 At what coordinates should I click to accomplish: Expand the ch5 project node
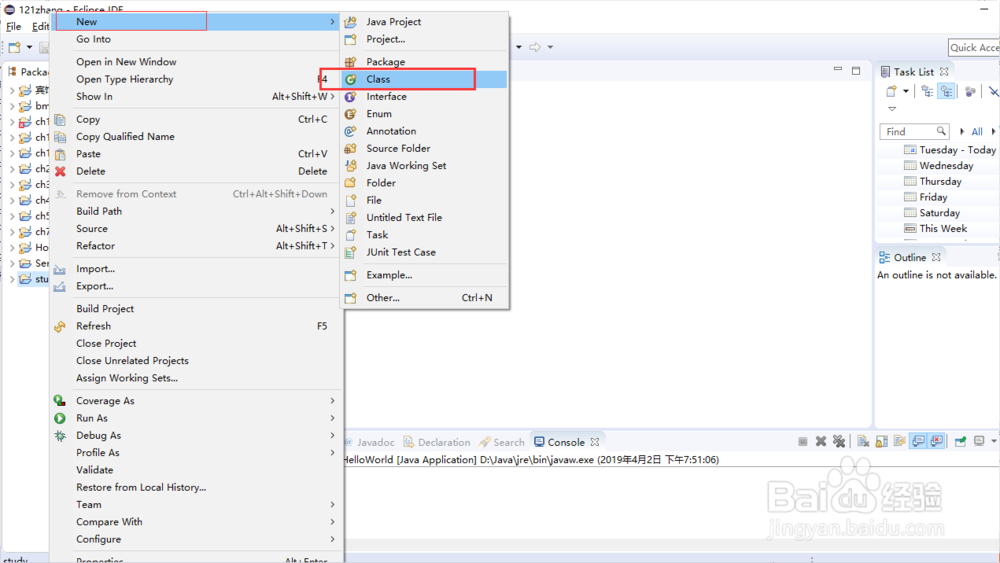coord(11,216)
